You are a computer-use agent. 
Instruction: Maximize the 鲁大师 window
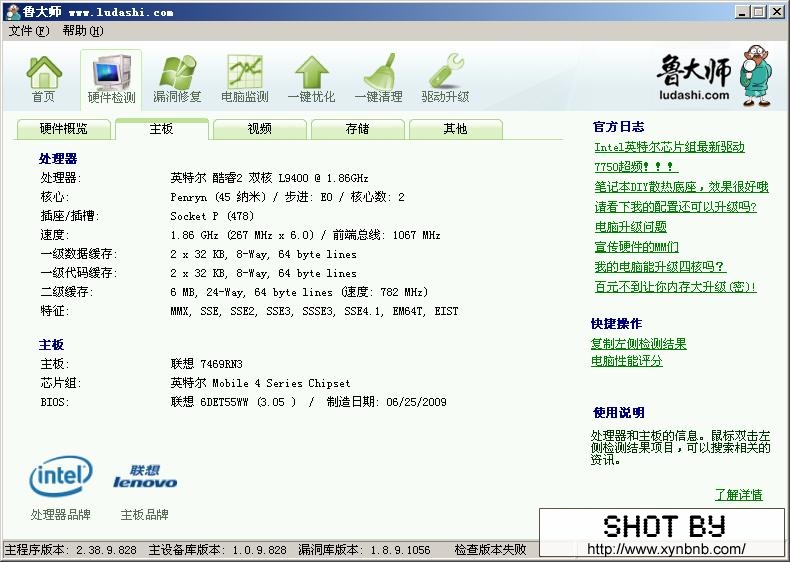coord(759,12)
